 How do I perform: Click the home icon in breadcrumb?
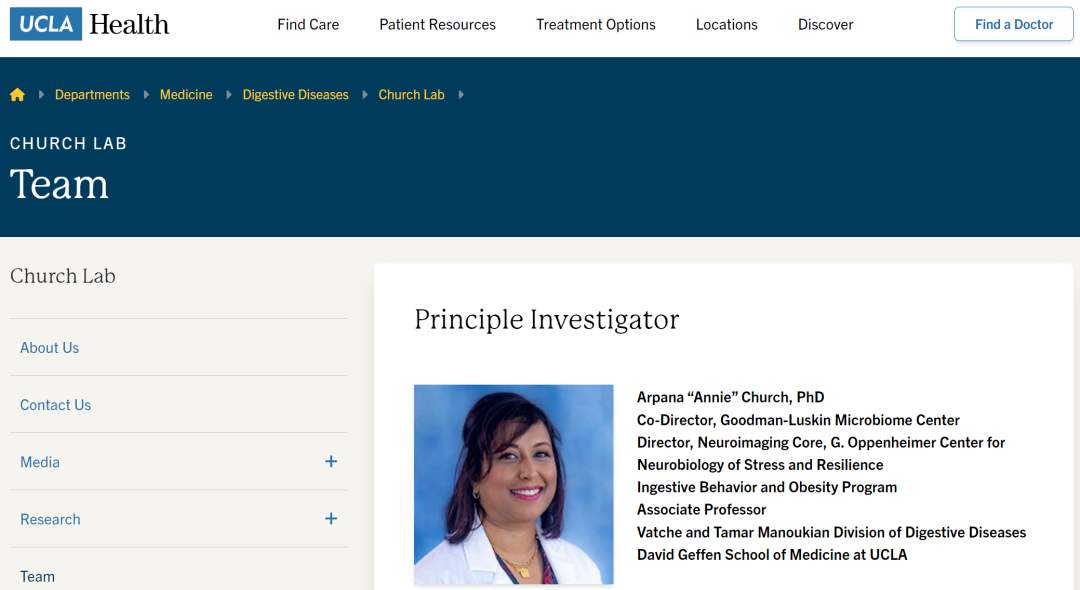pos(17,95)
